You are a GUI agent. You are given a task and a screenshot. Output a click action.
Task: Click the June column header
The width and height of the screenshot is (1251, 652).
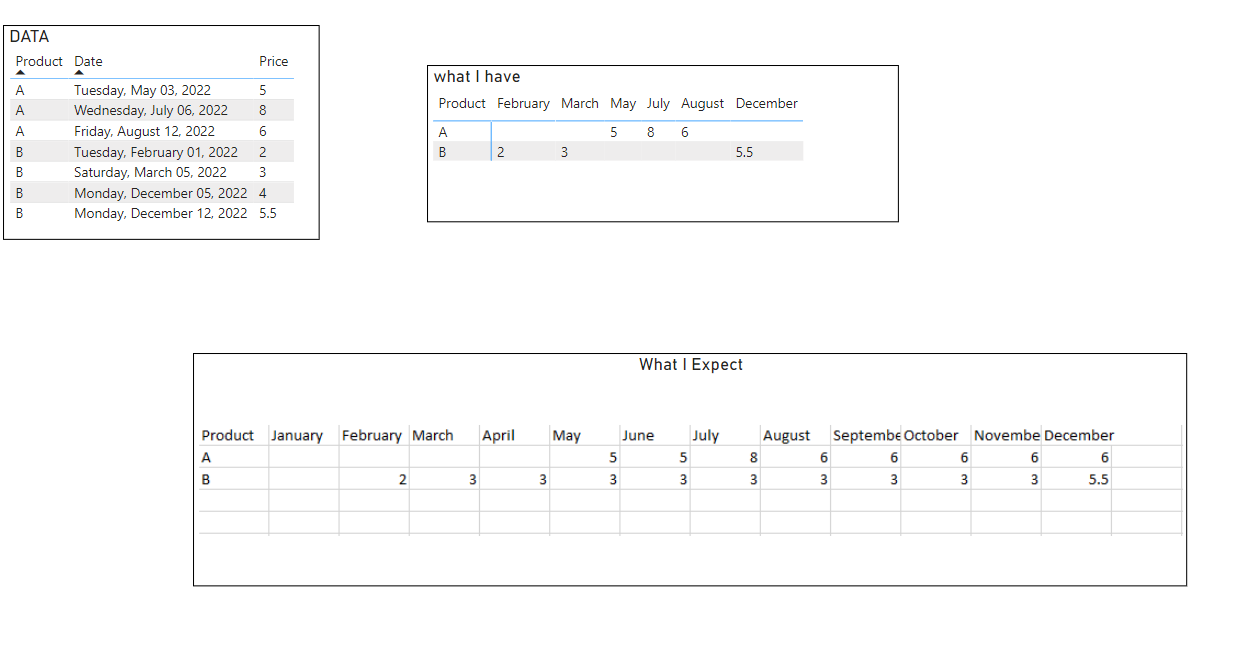click(x=638, y=435)
